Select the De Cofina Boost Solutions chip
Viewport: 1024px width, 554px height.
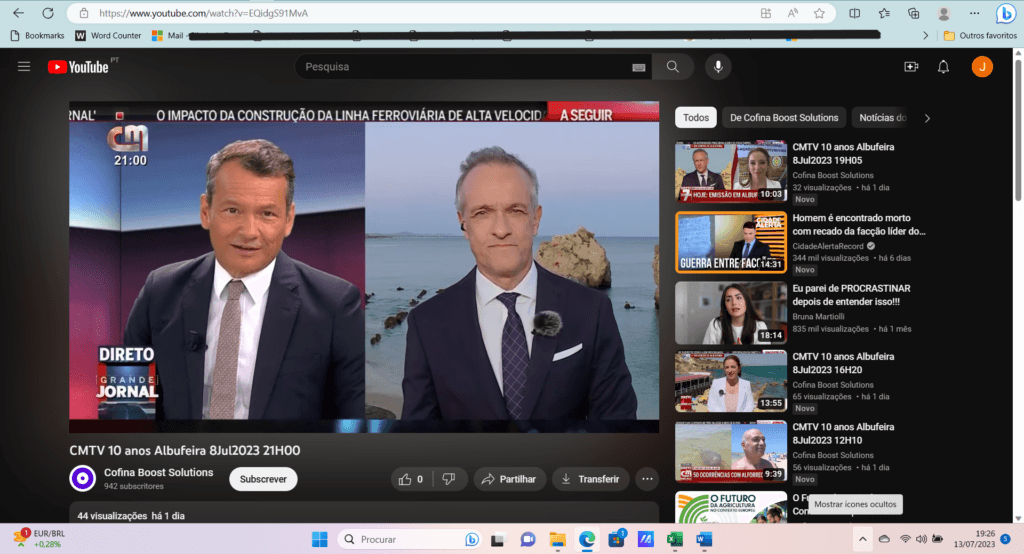click(x=785, y=118)
